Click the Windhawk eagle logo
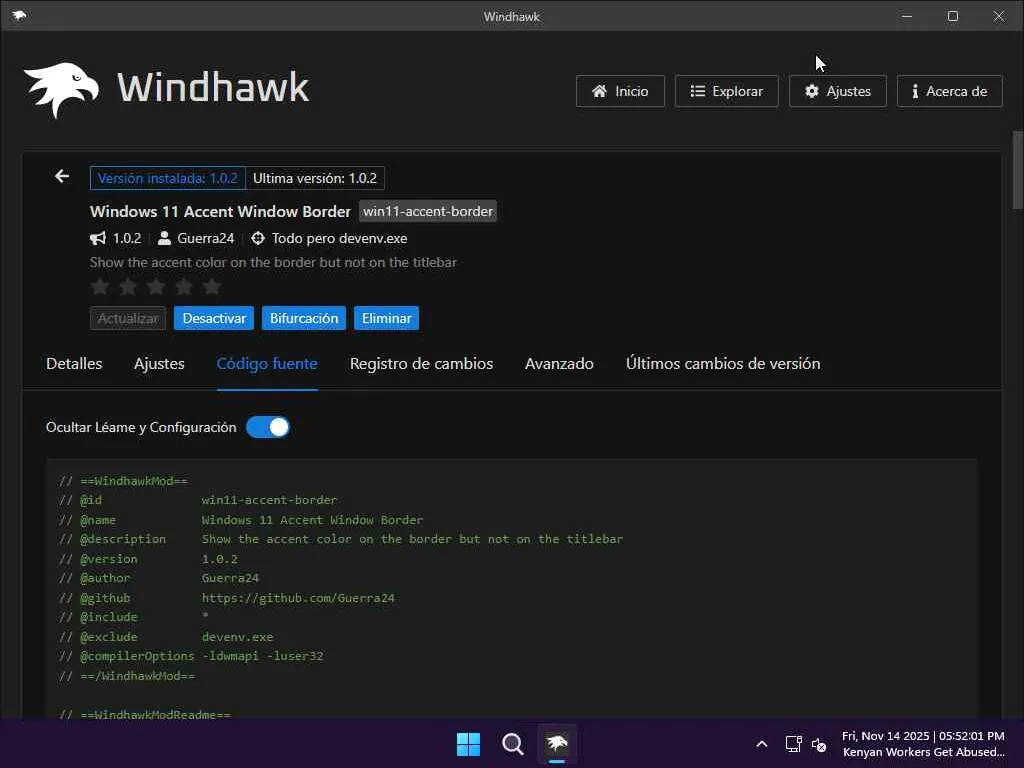This screenshot has width=1024, height=768. click(61, 89)
